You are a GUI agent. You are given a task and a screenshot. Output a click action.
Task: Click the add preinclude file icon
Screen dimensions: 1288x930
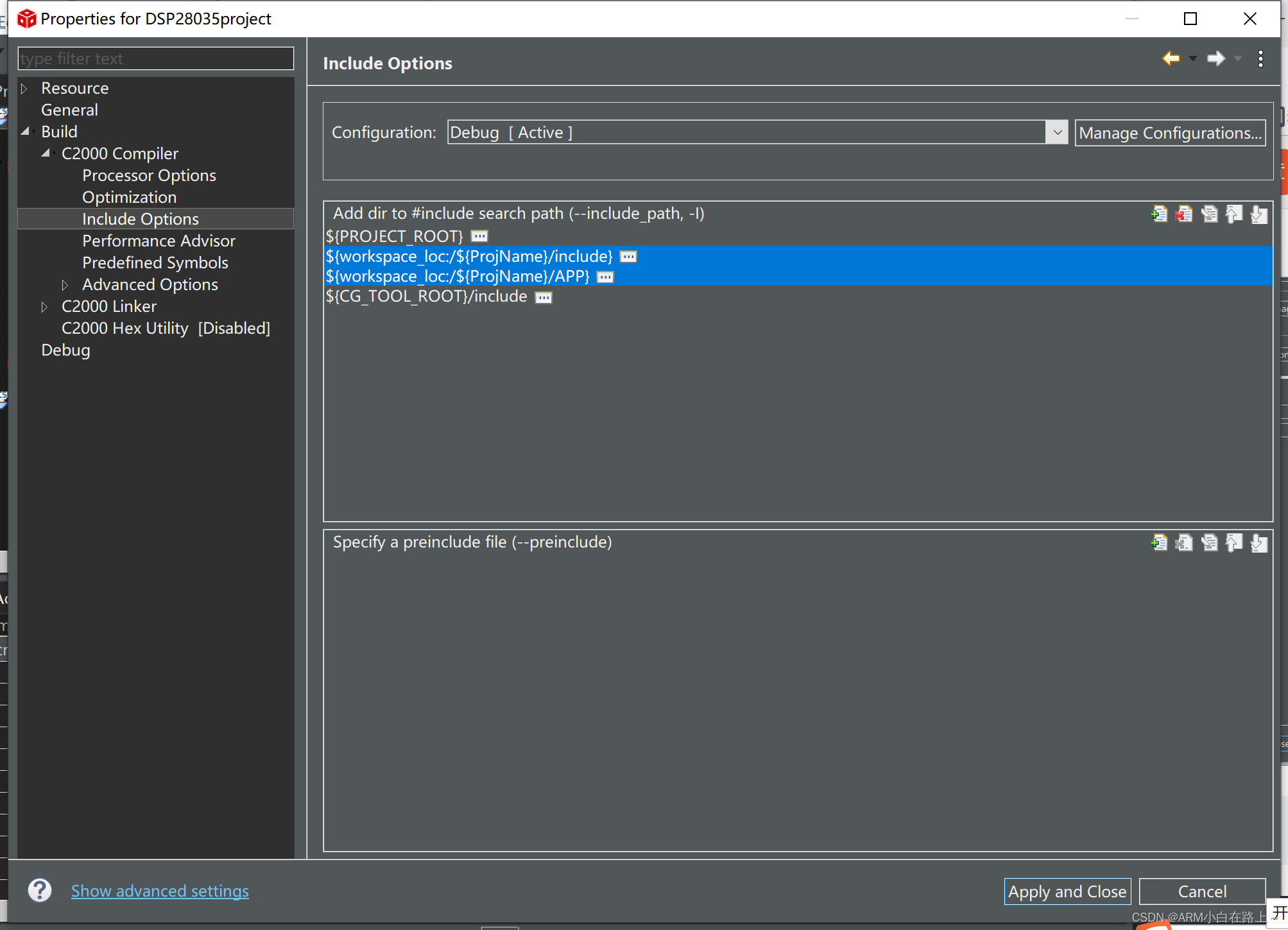click(1160, 543)
